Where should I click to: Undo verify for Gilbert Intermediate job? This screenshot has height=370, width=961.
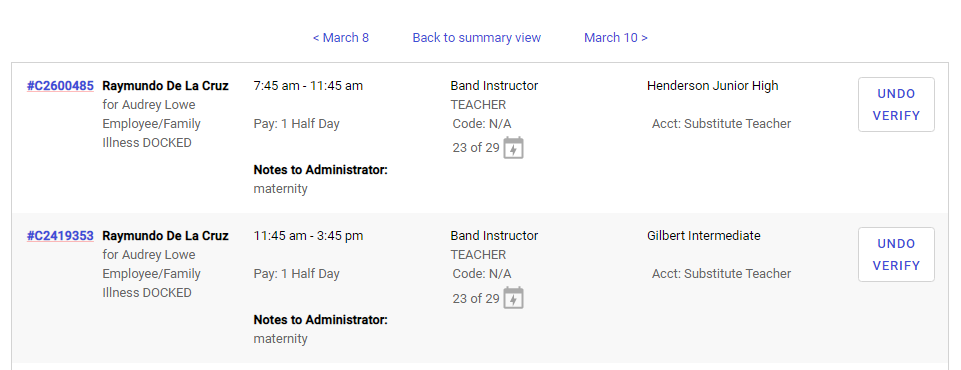pos(896,254)
